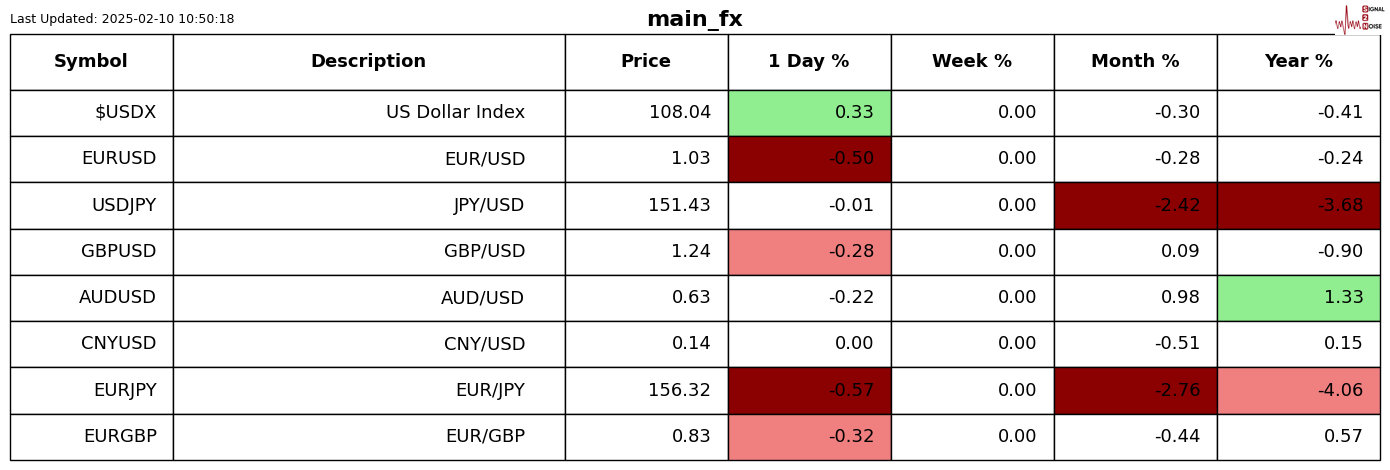The image size is (1390, 470).
Task: Click the main_fx table title
Action: 694,20
